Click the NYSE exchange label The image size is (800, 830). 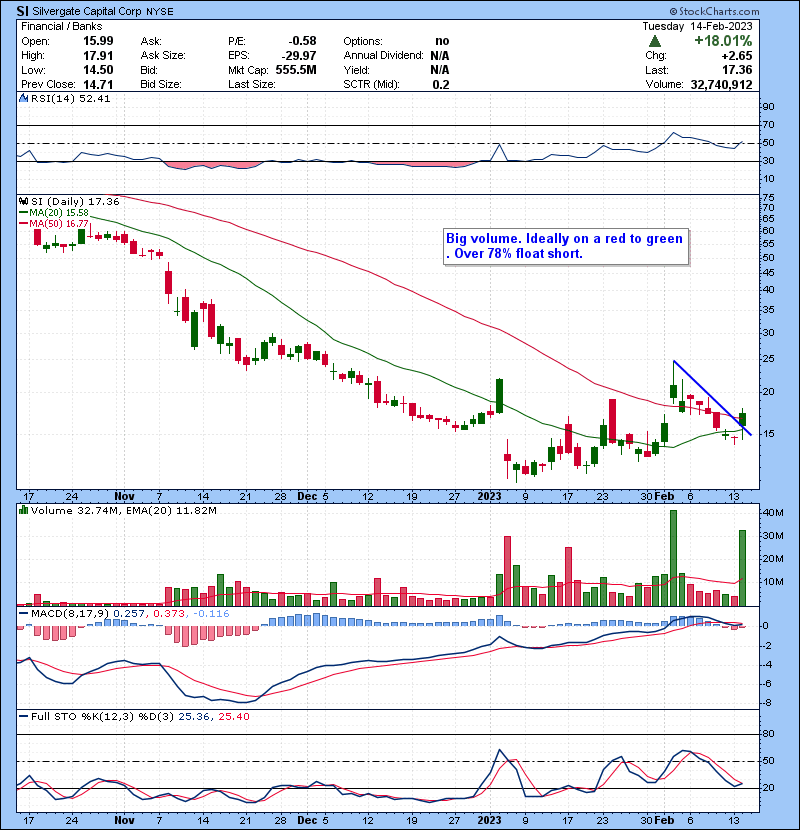pyautogui.click(x=159, y=11)
